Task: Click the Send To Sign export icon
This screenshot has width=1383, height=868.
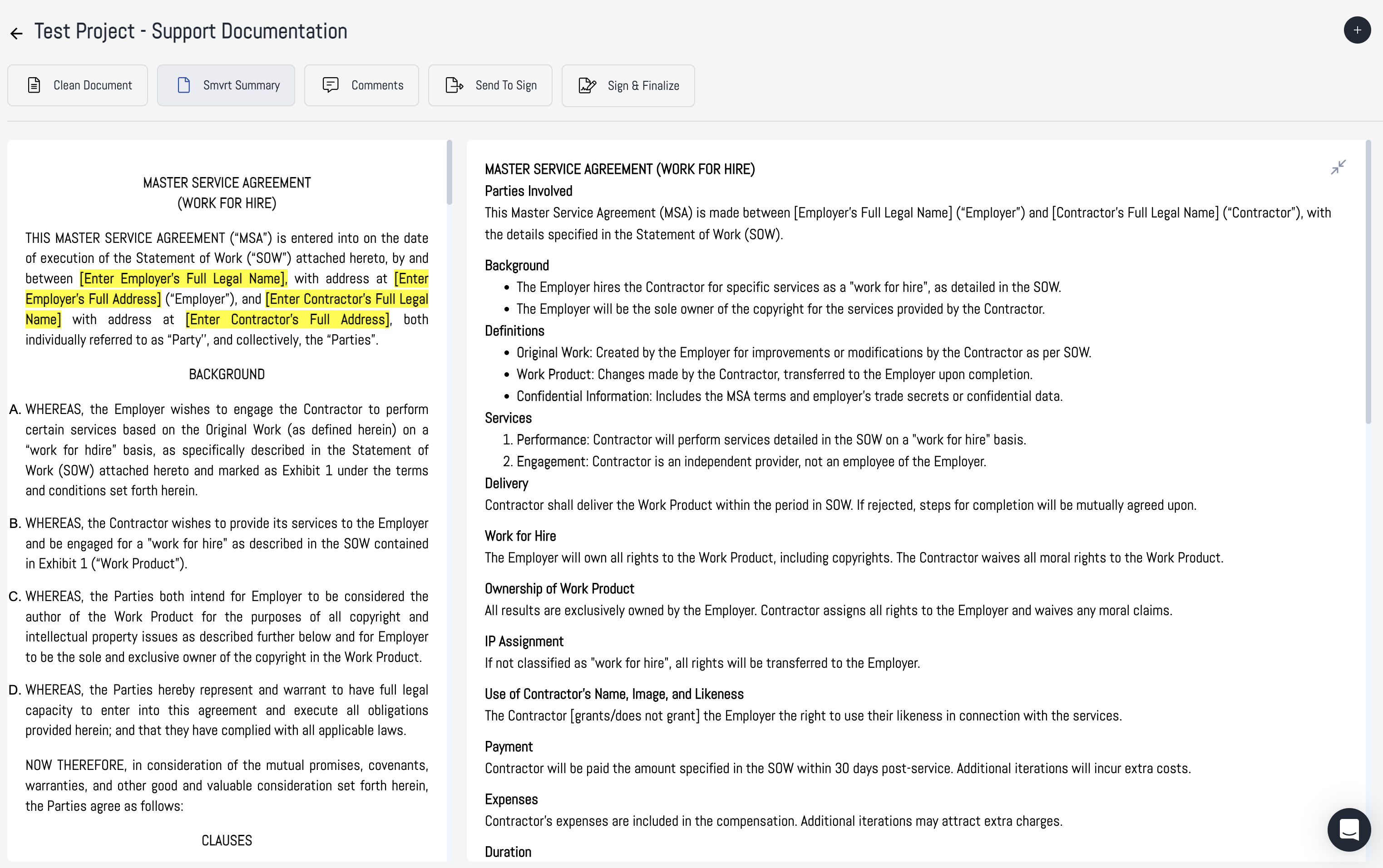Action: [454, 85]
